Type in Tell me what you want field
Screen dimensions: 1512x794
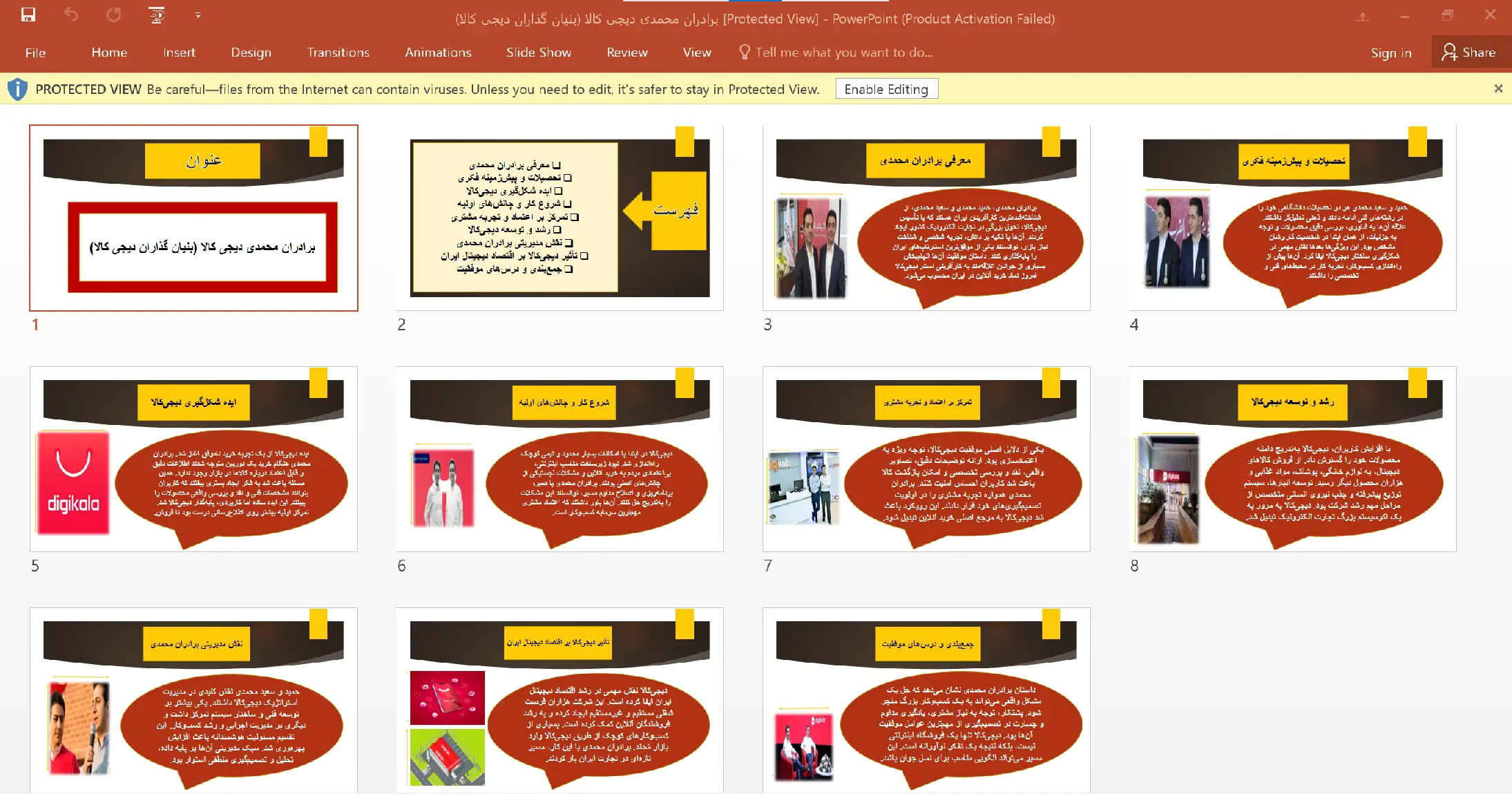tap(843, 53)
